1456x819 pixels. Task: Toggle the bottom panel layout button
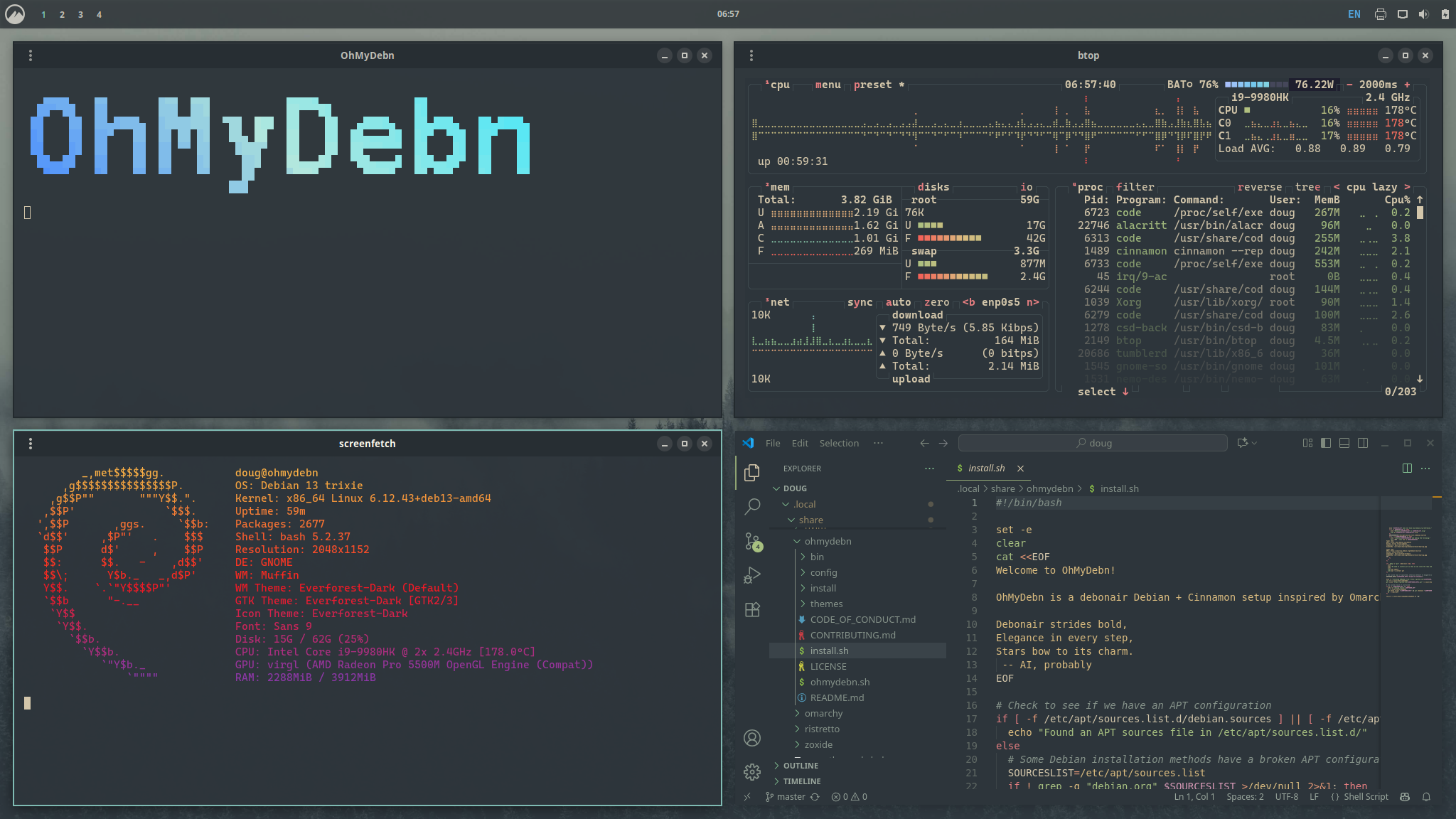[1344, 443]
